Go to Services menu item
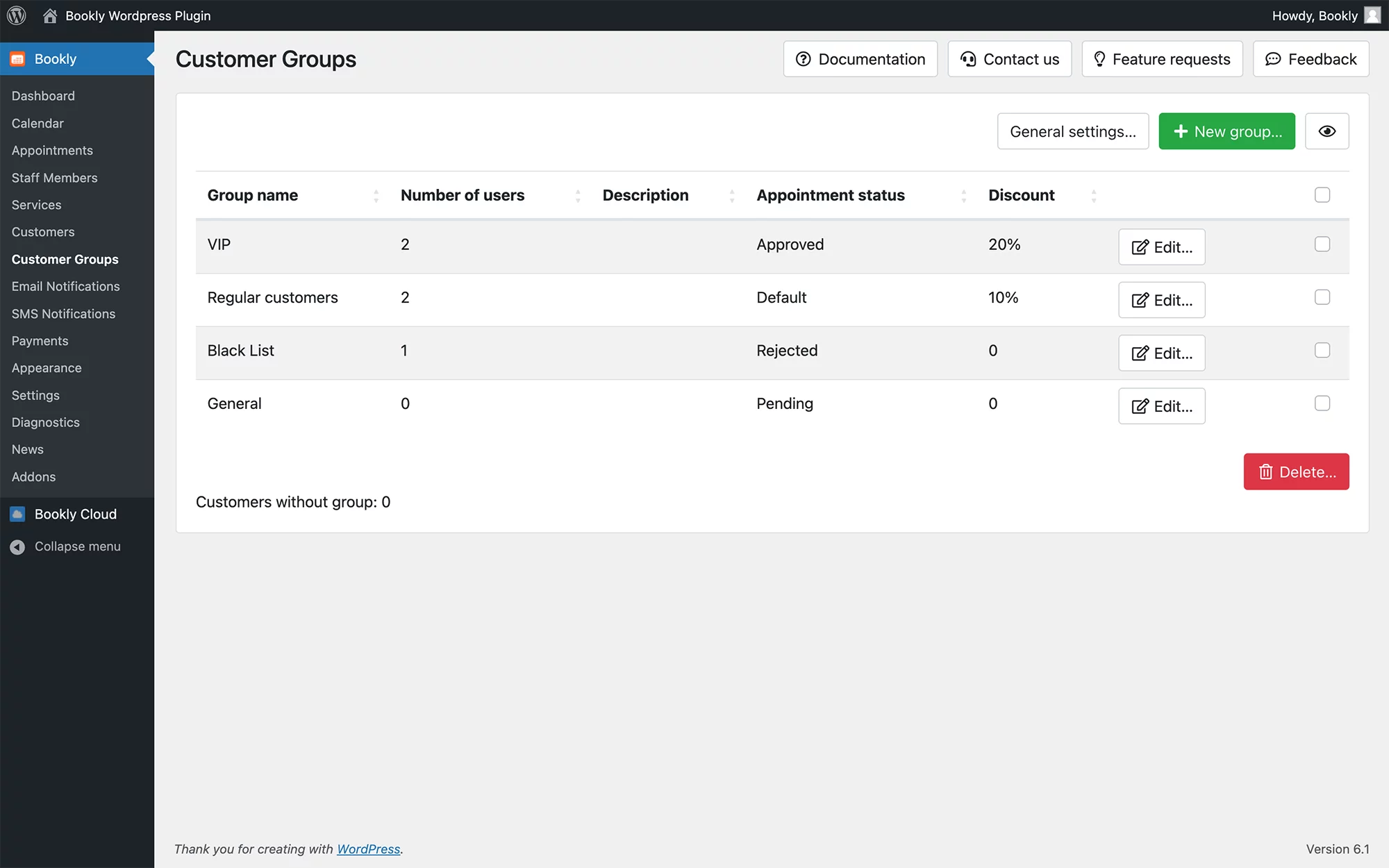Image resolution: width=1389 pixels, height=868 pixels. click(36, 205)
